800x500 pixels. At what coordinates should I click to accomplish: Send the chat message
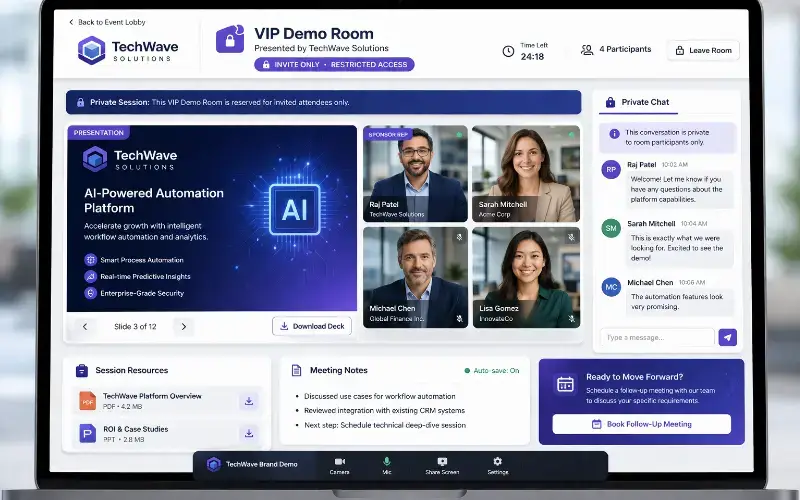coord(728,337)
